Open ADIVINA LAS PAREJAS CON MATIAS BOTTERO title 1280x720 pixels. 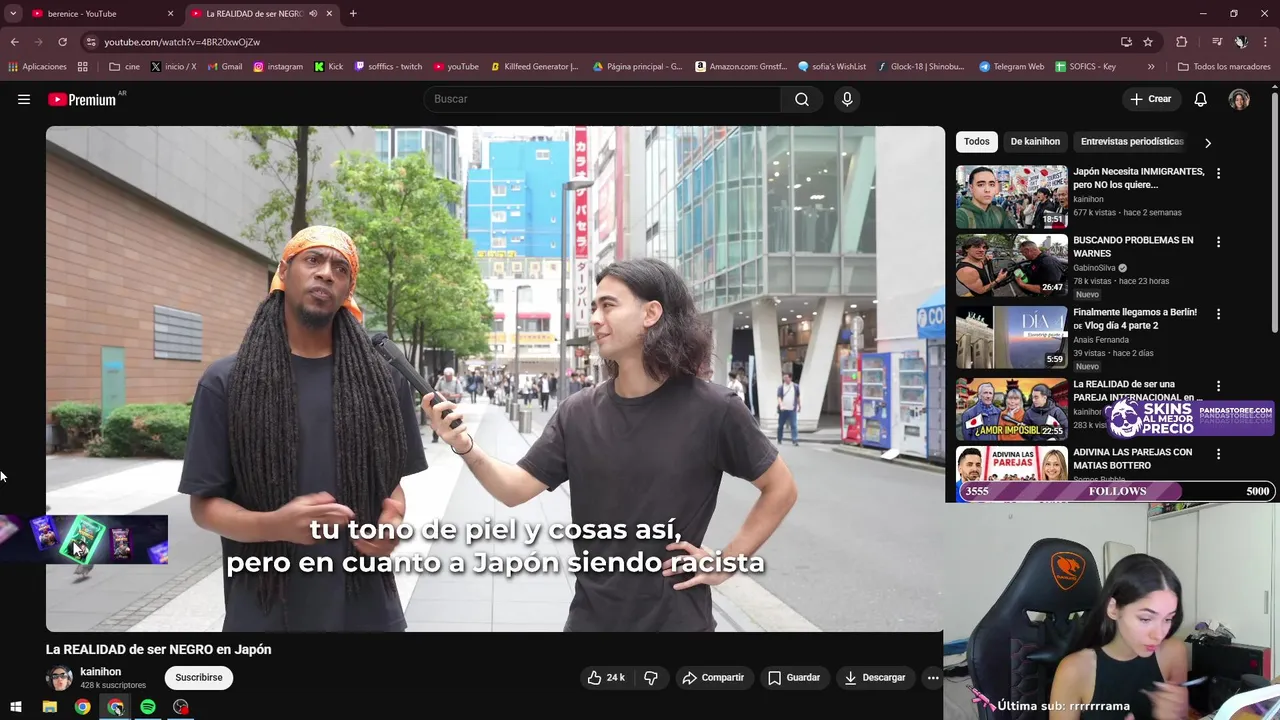coord(1132,459)
